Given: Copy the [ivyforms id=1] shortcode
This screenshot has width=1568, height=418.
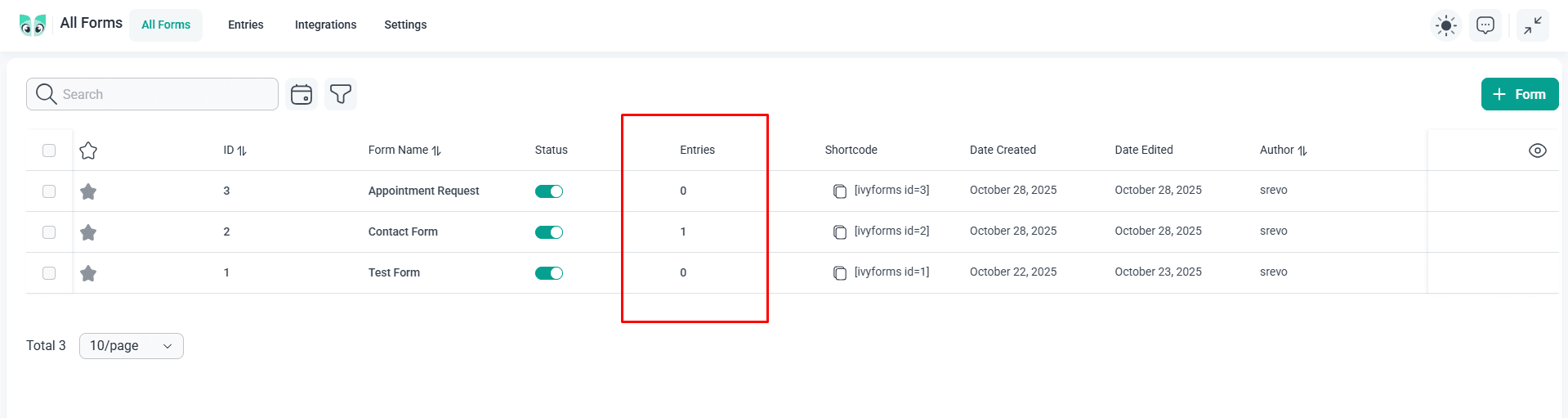Looking at the screenshot, I should (x=839, y=273).
